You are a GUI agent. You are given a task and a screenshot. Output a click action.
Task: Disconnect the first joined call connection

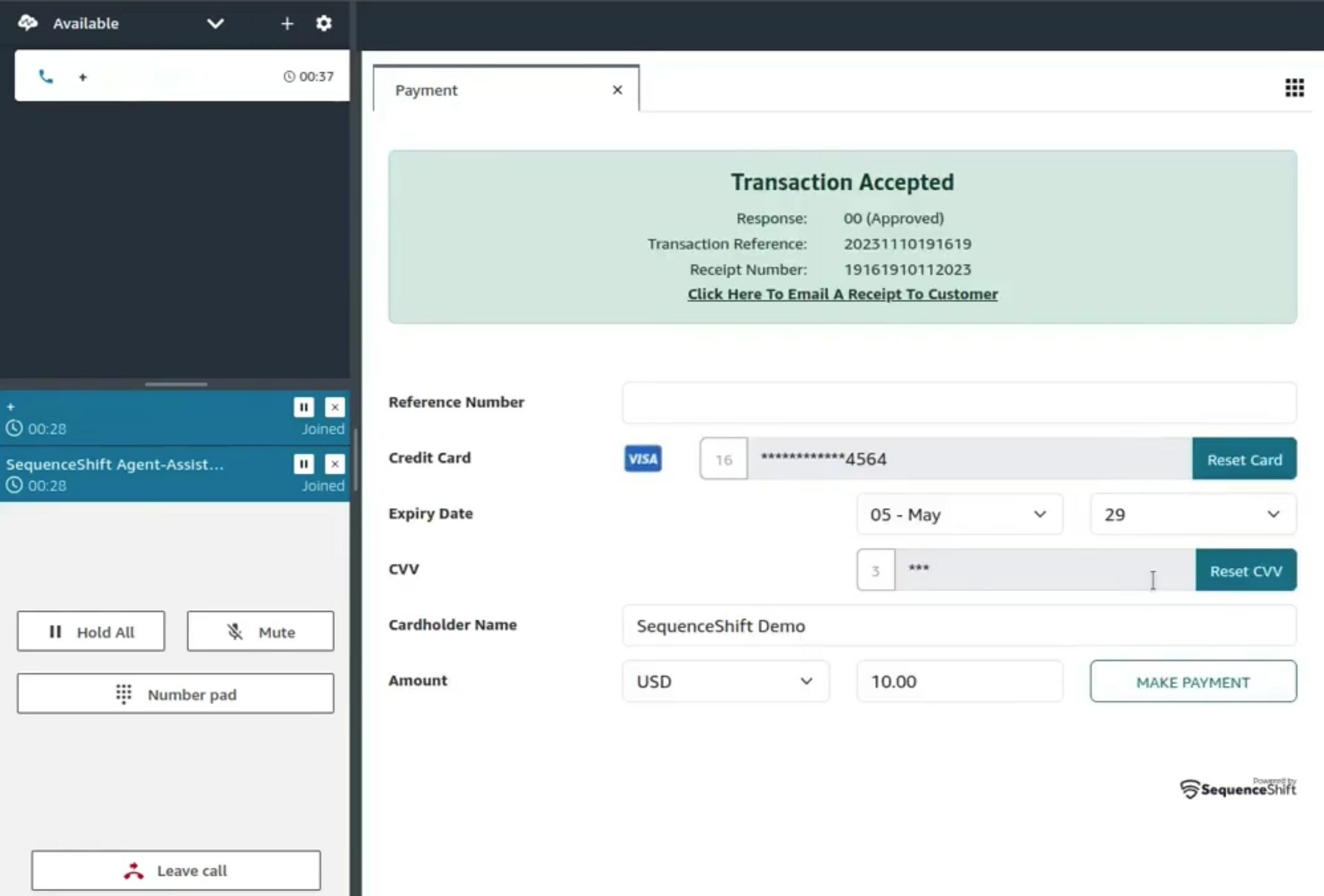tap(334, 407)
